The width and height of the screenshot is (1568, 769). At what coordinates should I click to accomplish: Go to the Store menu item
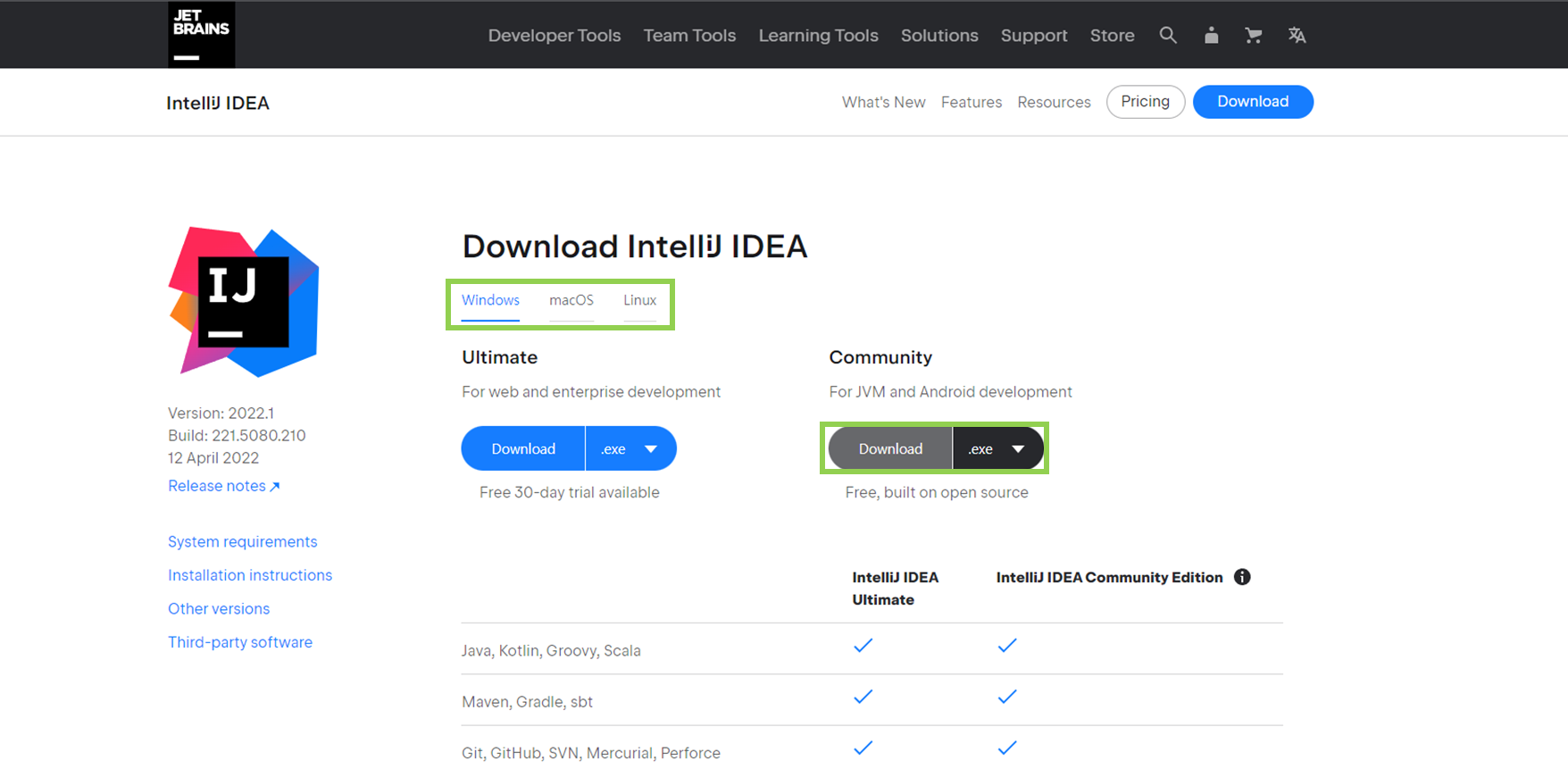click(1113, 36)
